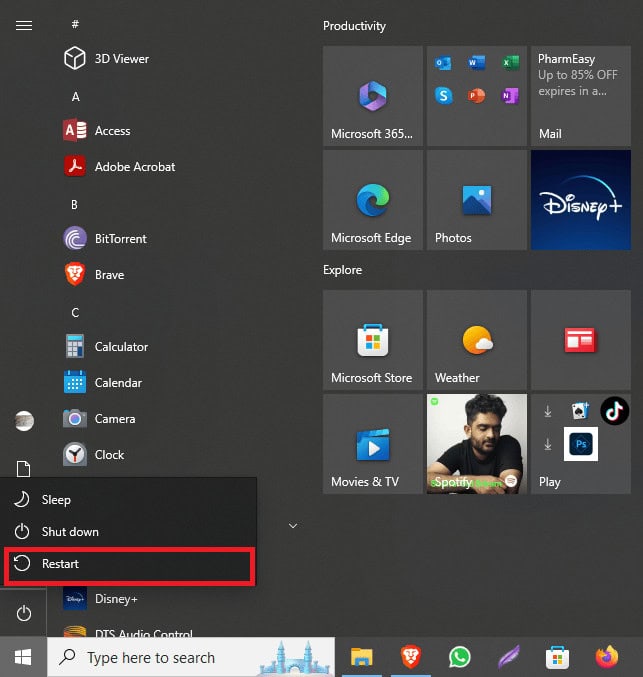
Task: Click the letter C section header
Action: pos(75,312)
